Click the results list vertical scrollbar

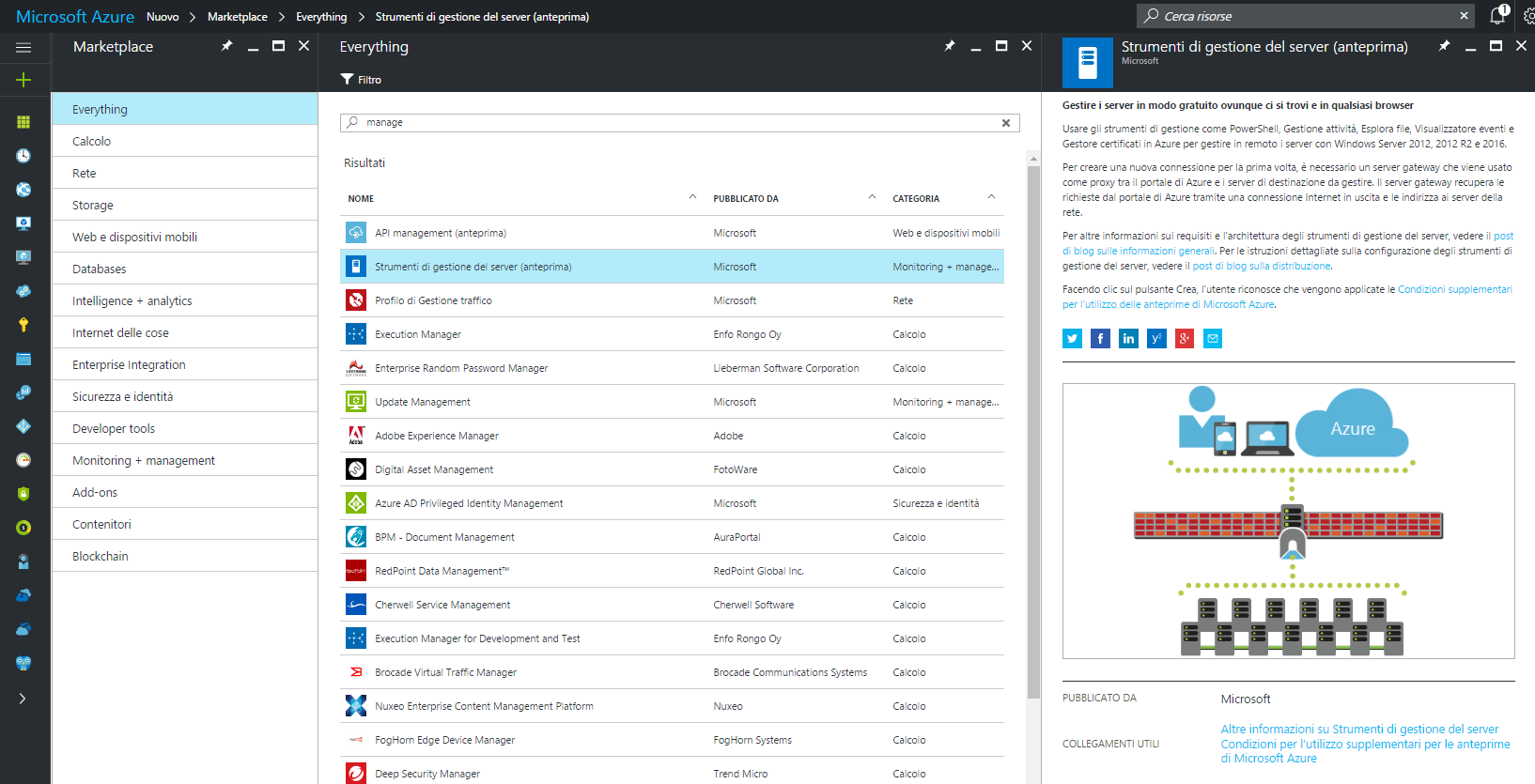coord(1033,432)
